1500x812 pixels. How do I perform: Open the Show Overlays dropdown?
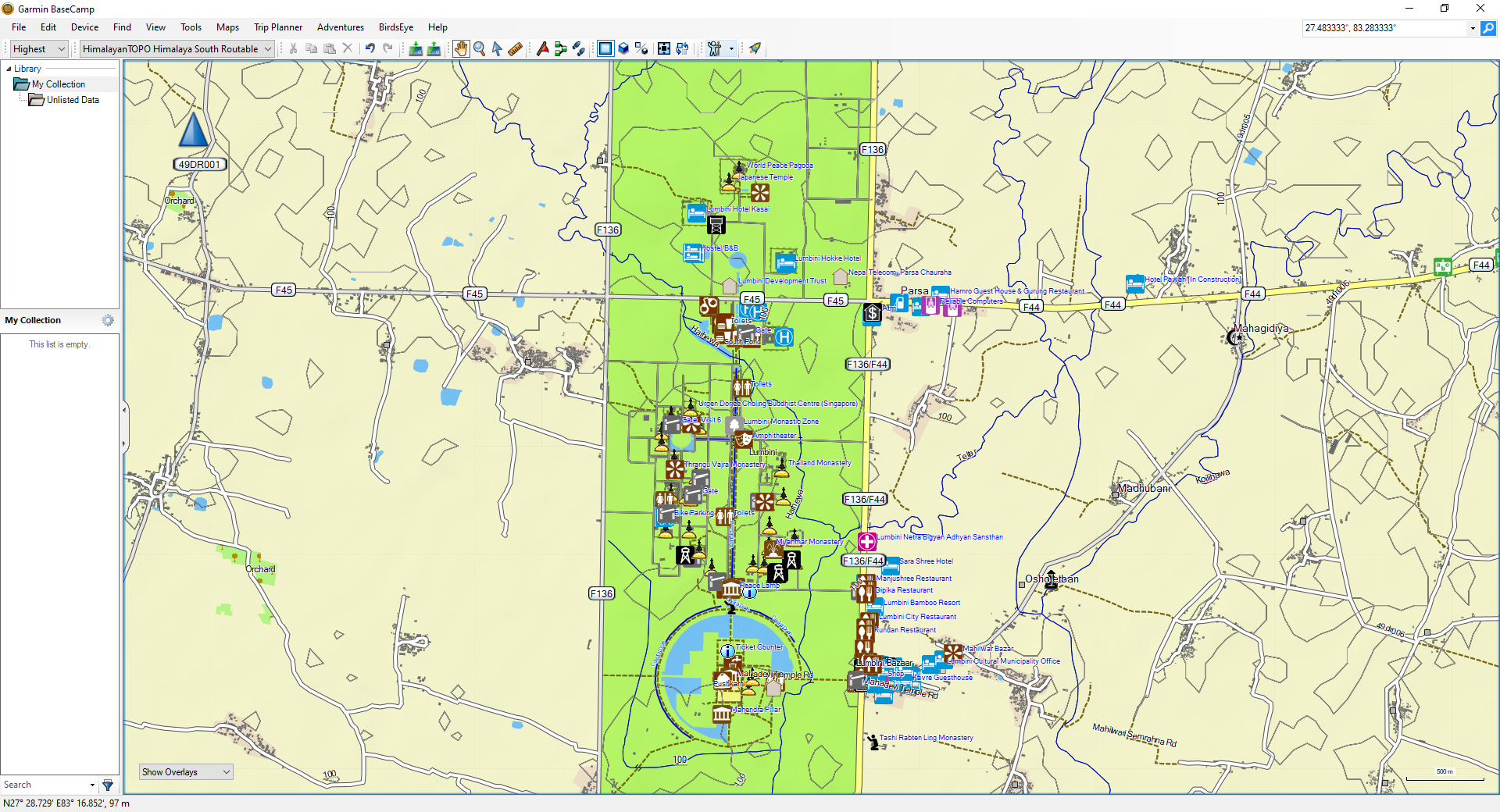pyautogui.click(x=186, y=772)
